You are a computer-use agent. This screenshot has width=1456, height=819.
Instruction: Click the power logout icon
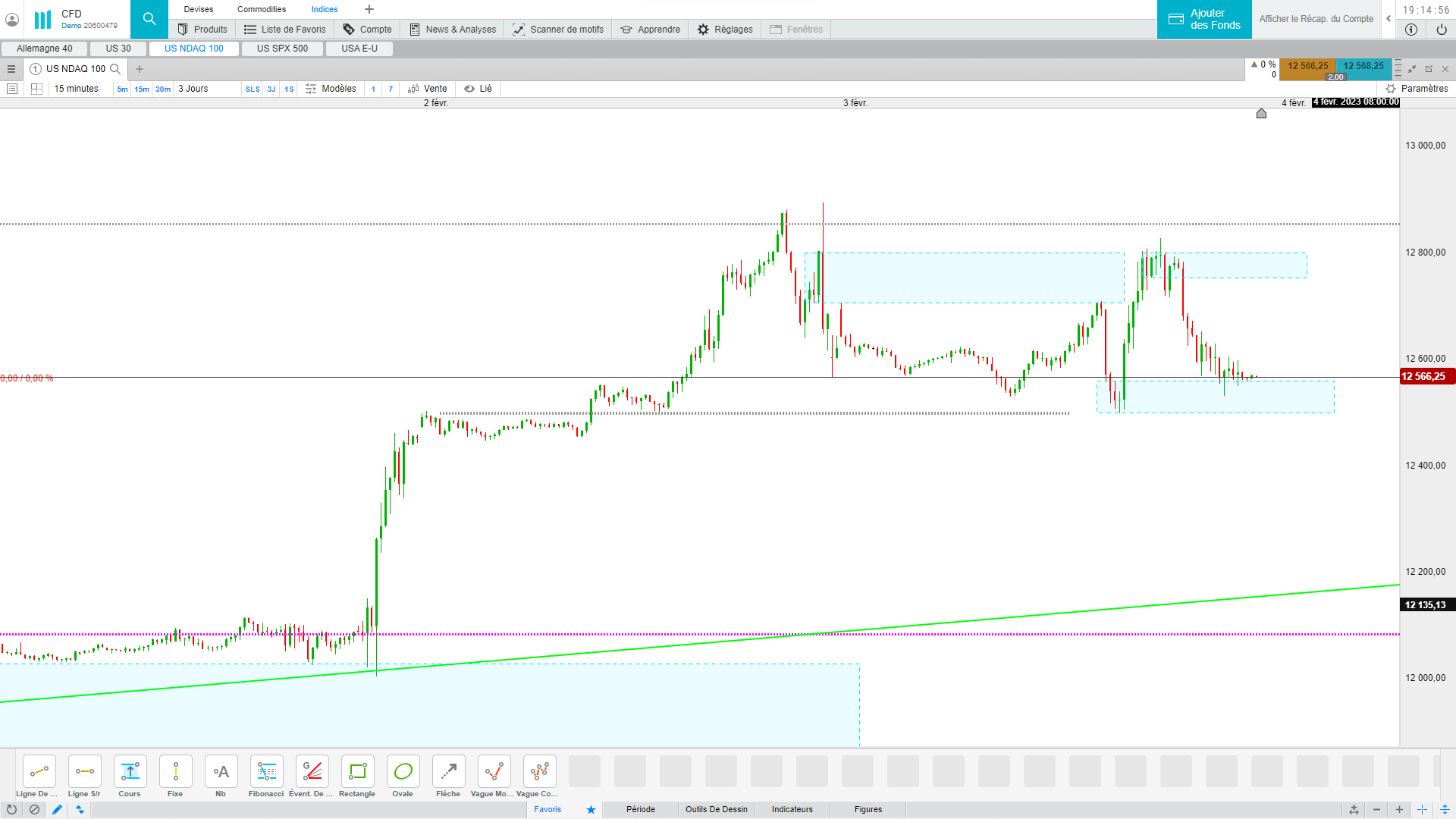coord(1441,30)
